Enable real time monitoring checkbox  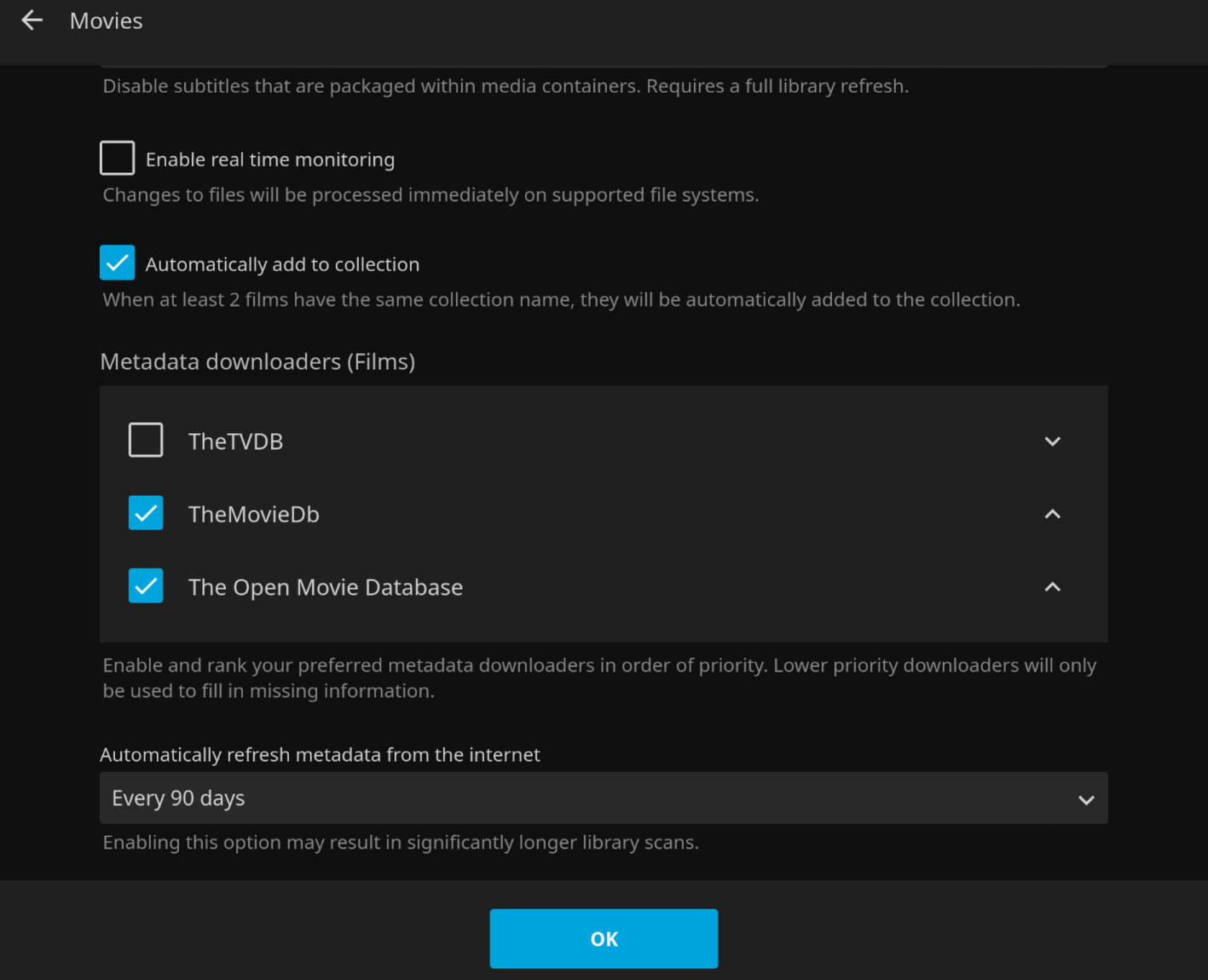pyautogui.click(x=118, y=159)
